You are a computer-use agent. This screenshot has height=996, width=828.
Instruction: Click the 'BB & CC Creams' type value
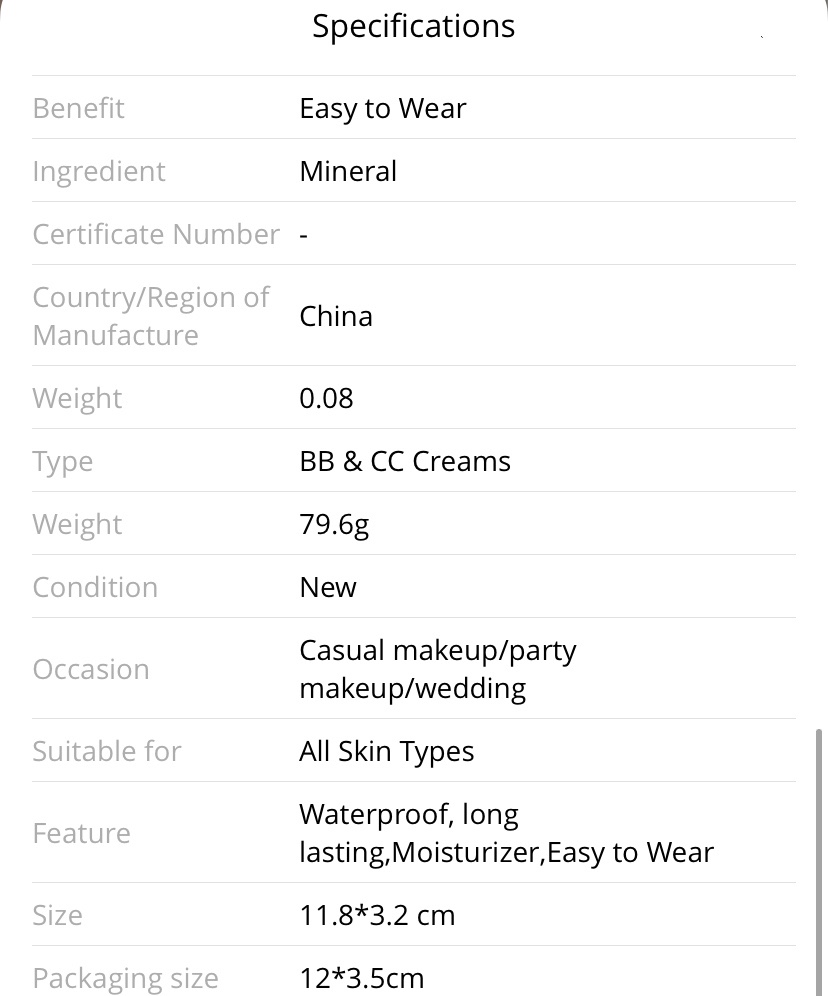(x=404, y=461)
